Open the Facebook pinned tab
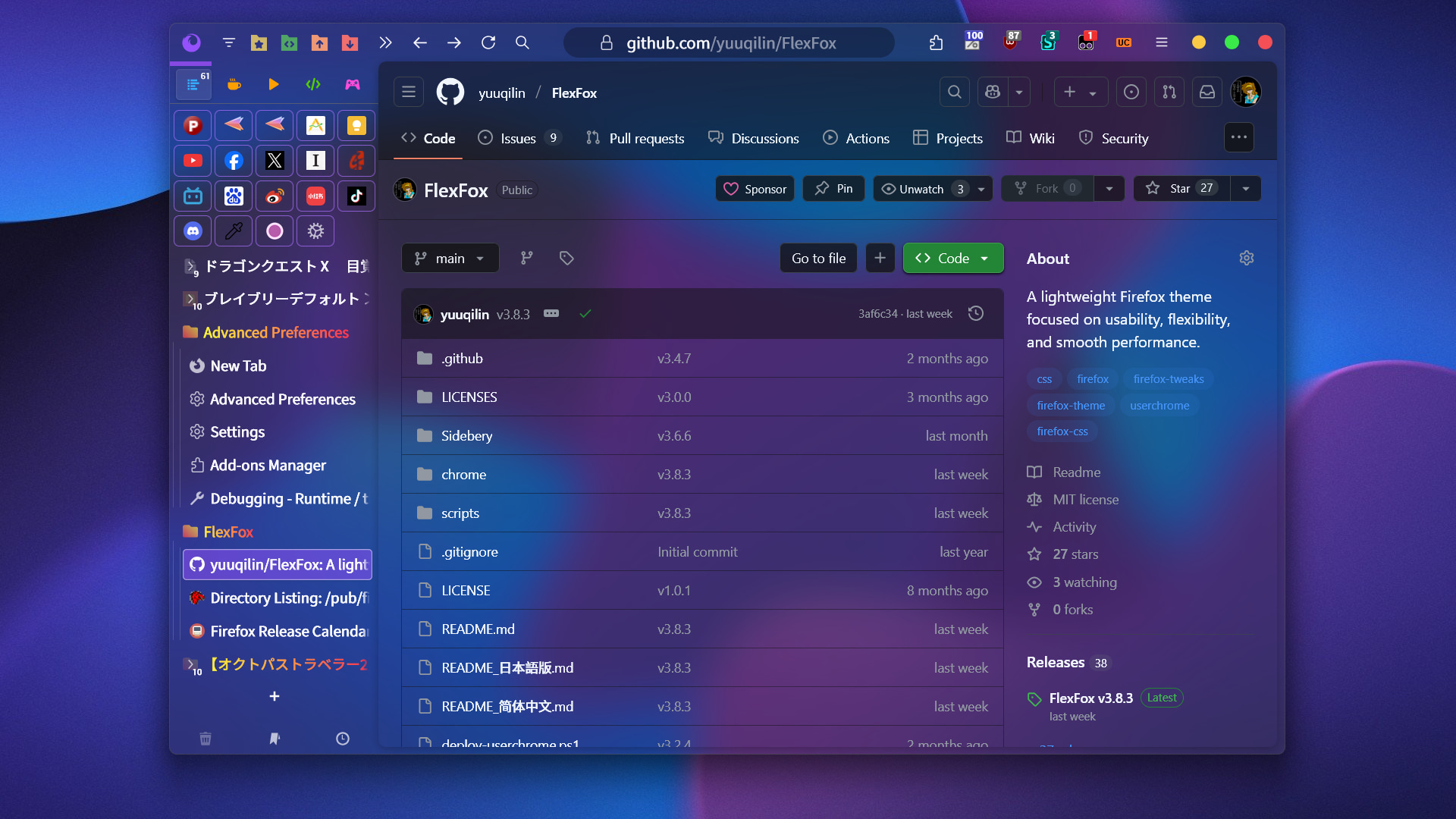The width and height of the screenshot is (1456, 819). coord(234,161)
